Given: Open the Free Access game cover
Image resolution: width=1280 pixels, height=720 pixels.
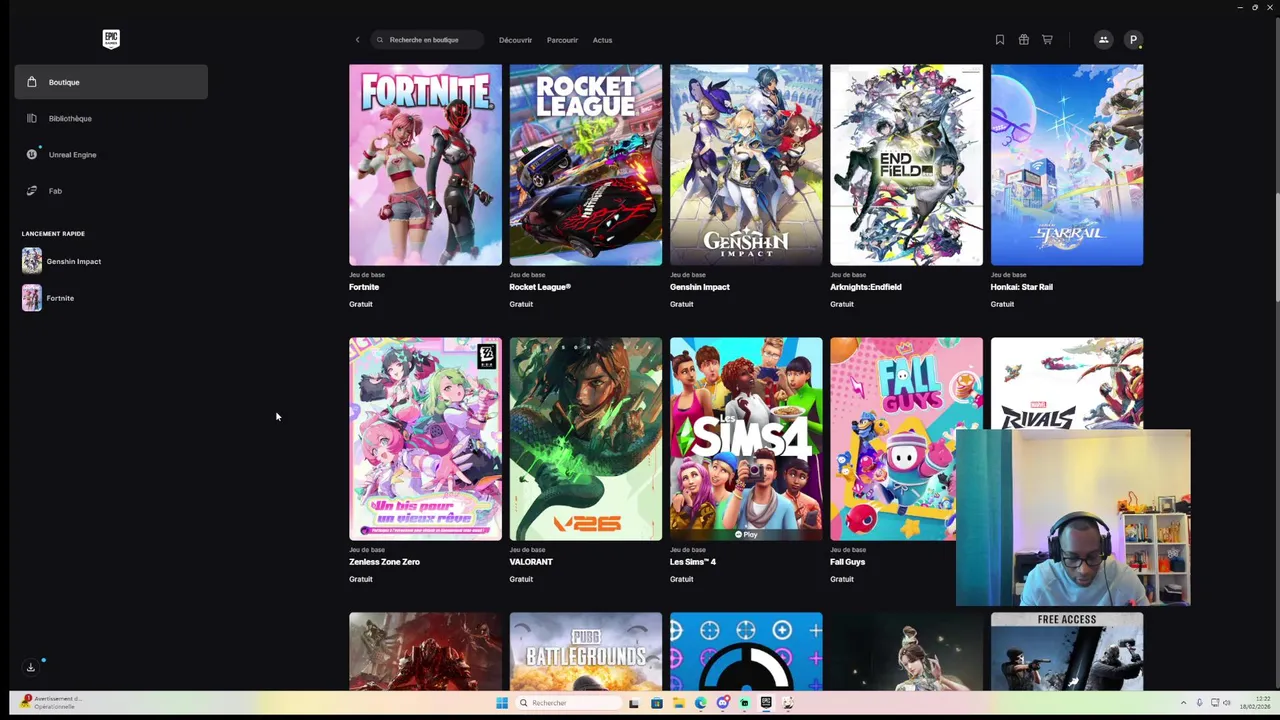Looking at the screenshot, I should [x=1067, y=651].
